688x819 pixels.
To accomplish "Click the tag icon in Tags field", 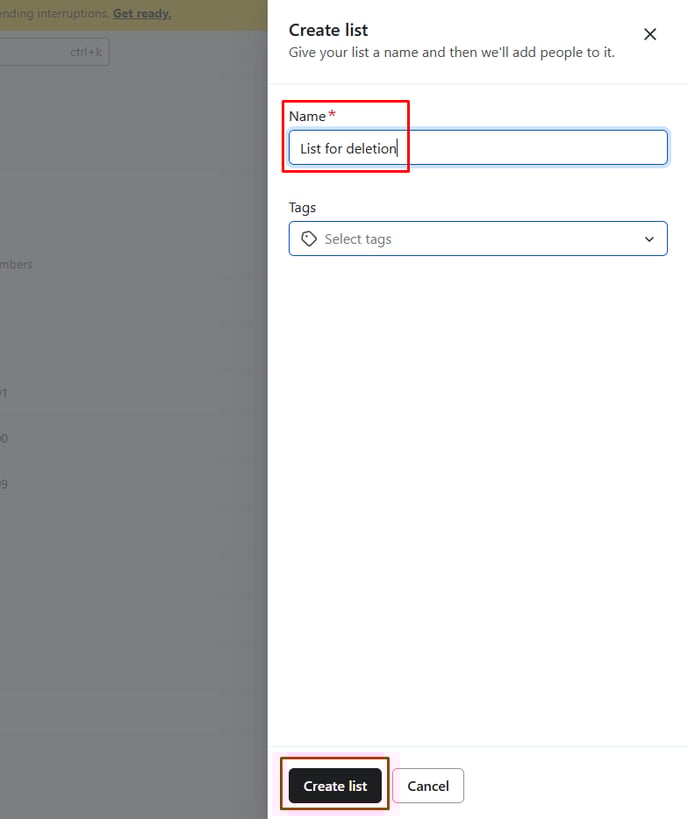I will [x=309, y=239].
